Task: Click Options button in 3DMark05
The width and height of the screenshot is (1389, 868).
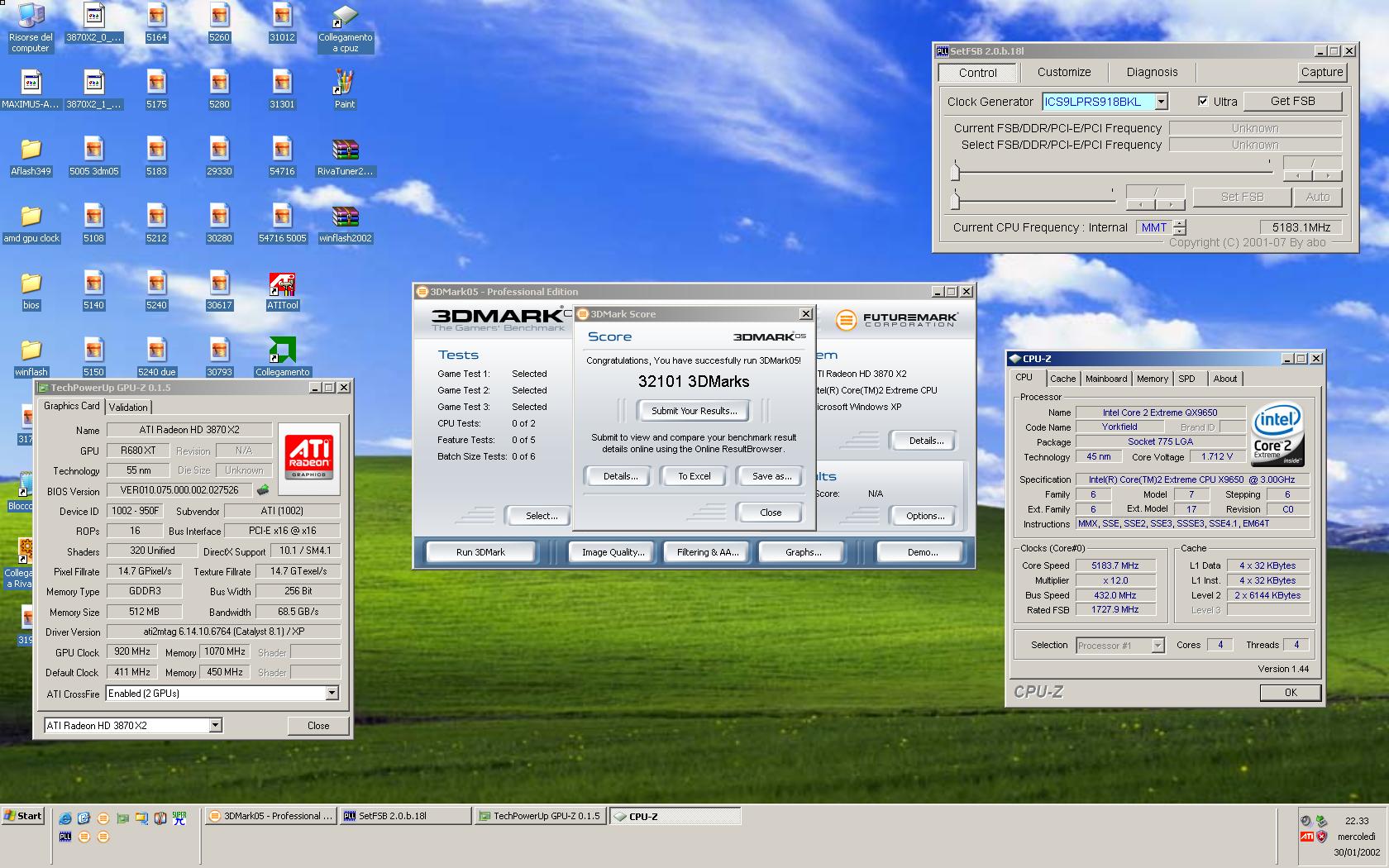Action: click(x=924, y=516)
